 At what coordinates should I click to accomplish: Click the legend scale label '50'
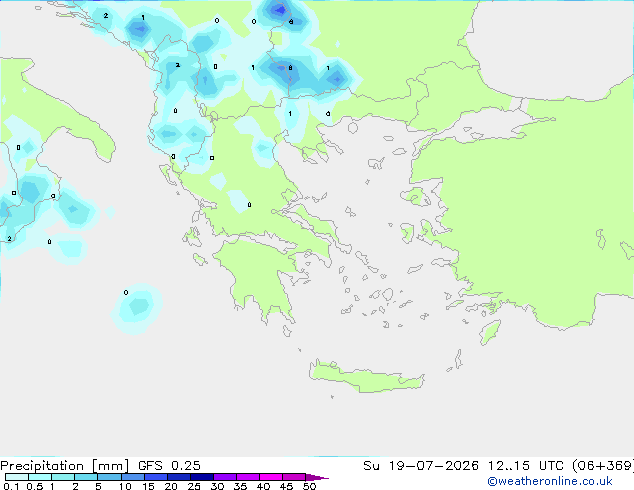[309, 486]
